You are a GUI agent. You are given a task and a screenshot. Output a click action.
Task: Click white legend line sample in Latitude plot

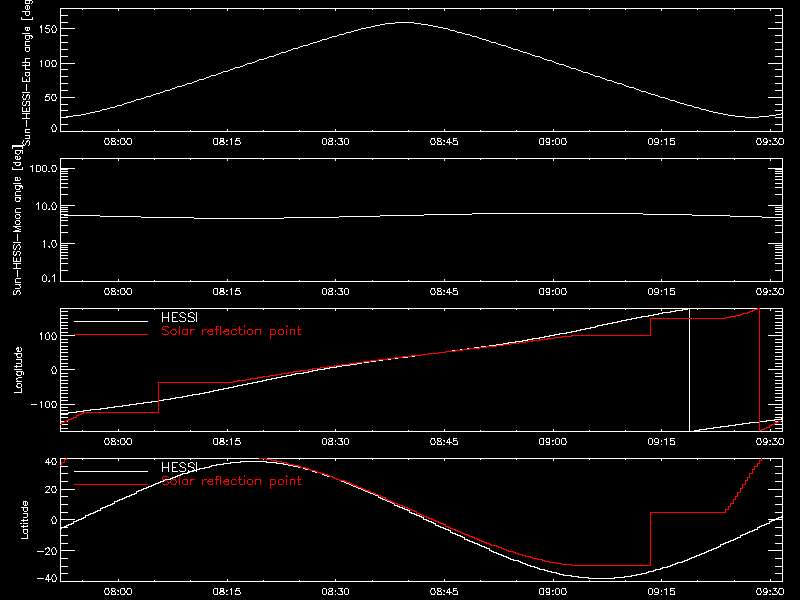(x=111, y=471)
